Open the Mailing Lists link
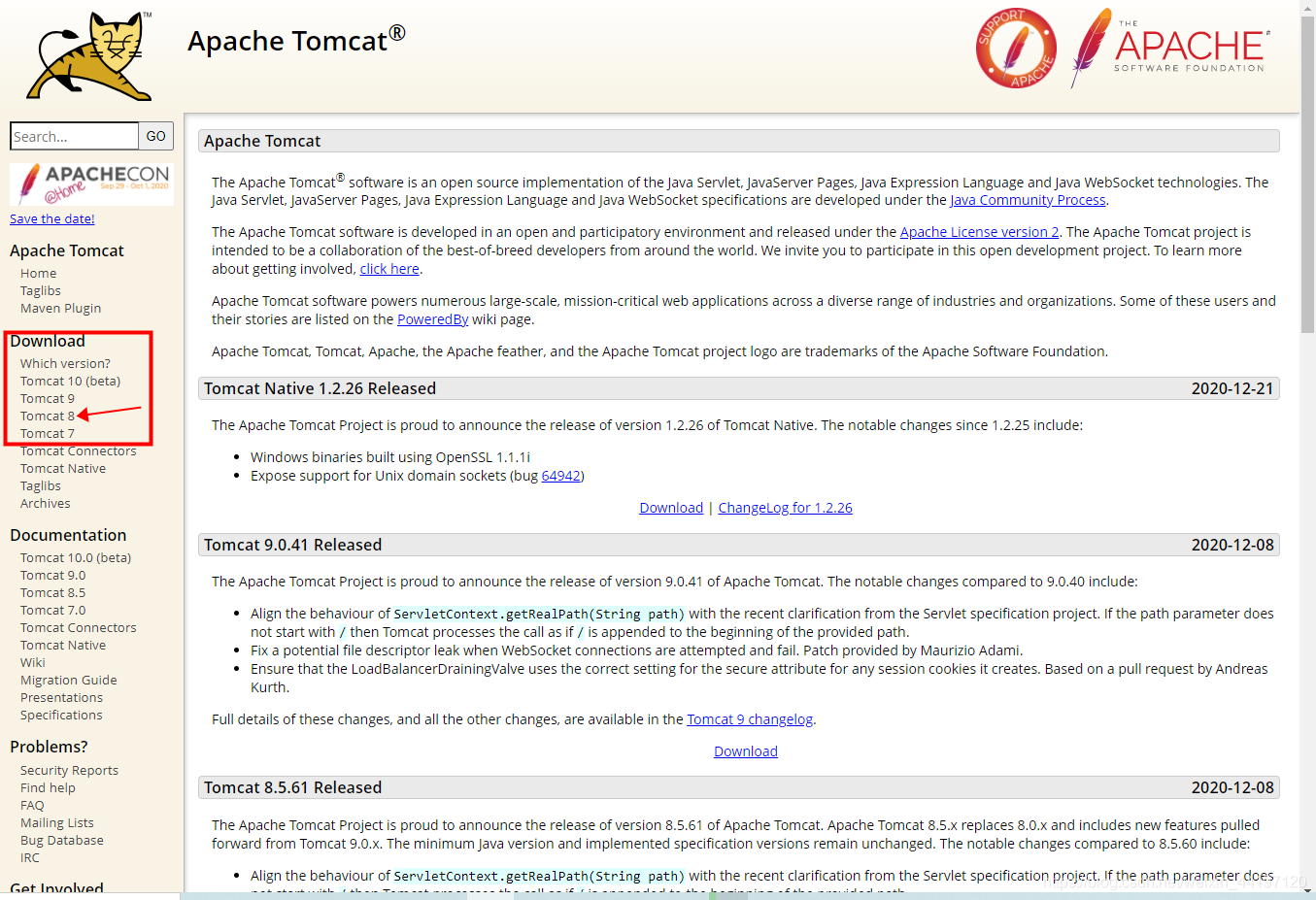 [57, 823]
